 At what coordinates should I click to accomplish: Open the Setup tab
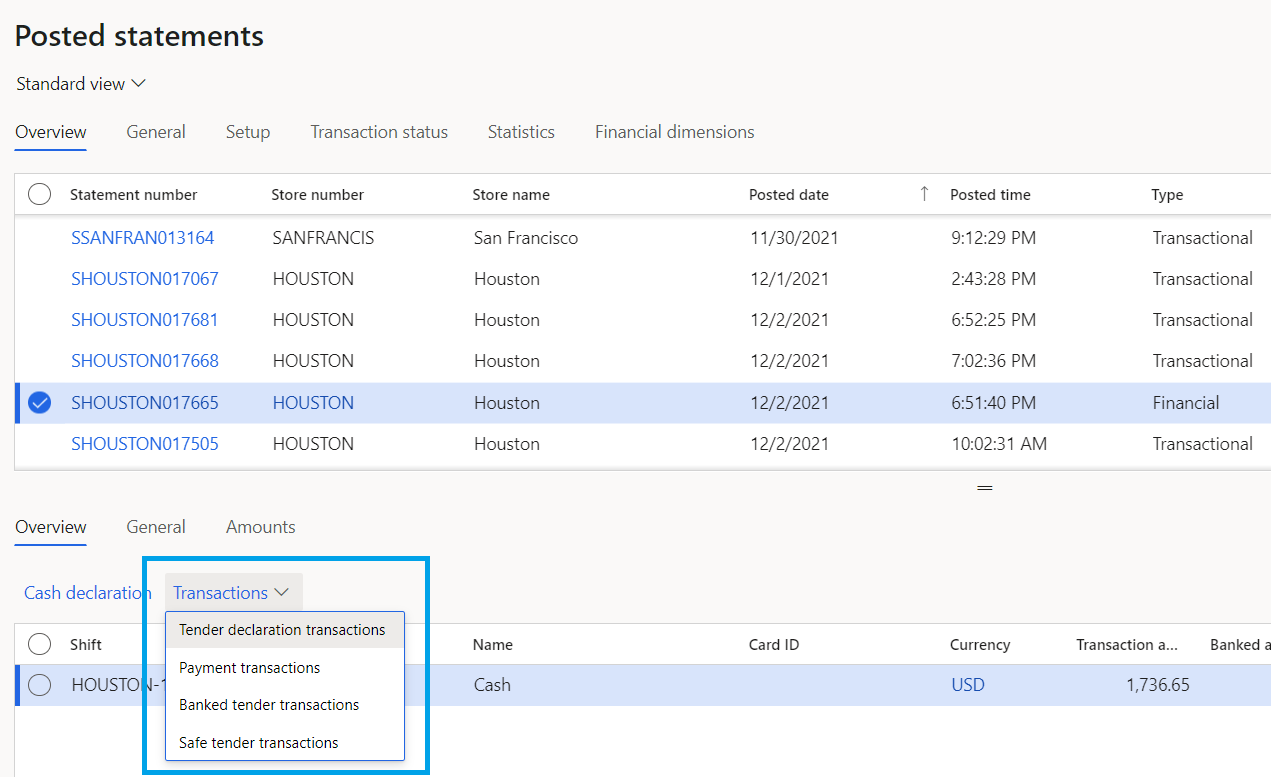[x=247, y=131]
